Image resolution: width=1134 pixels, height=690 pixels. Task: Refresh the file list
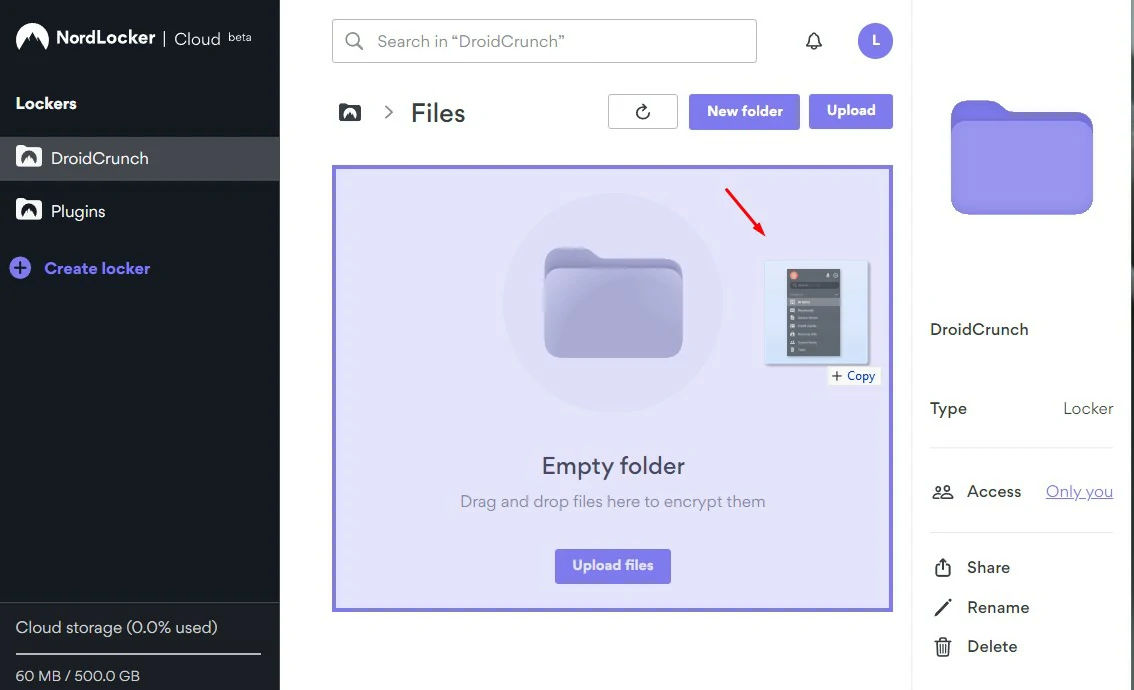coord(642,111)
